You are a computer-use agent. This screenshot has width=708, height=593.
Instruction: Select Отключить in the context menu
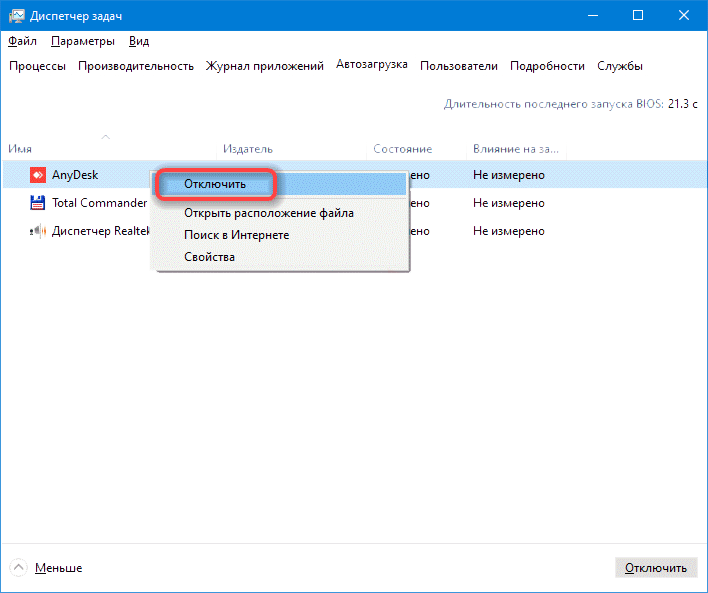coord(215,185)
